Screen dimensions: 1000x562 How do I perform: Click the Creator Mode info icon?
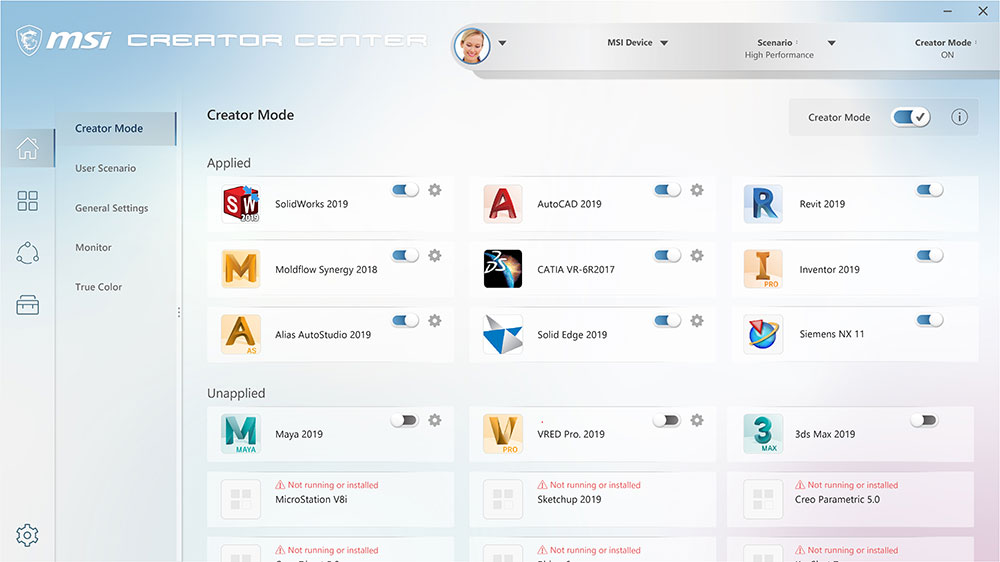point(959,117)
